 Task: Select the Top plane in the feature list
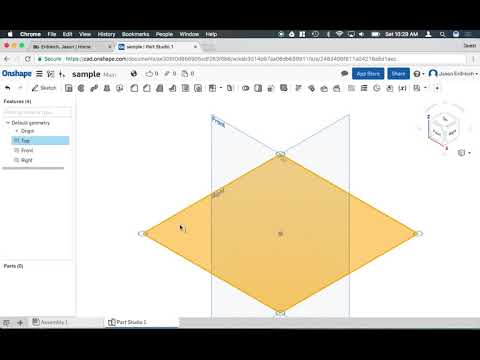[40, 141]
